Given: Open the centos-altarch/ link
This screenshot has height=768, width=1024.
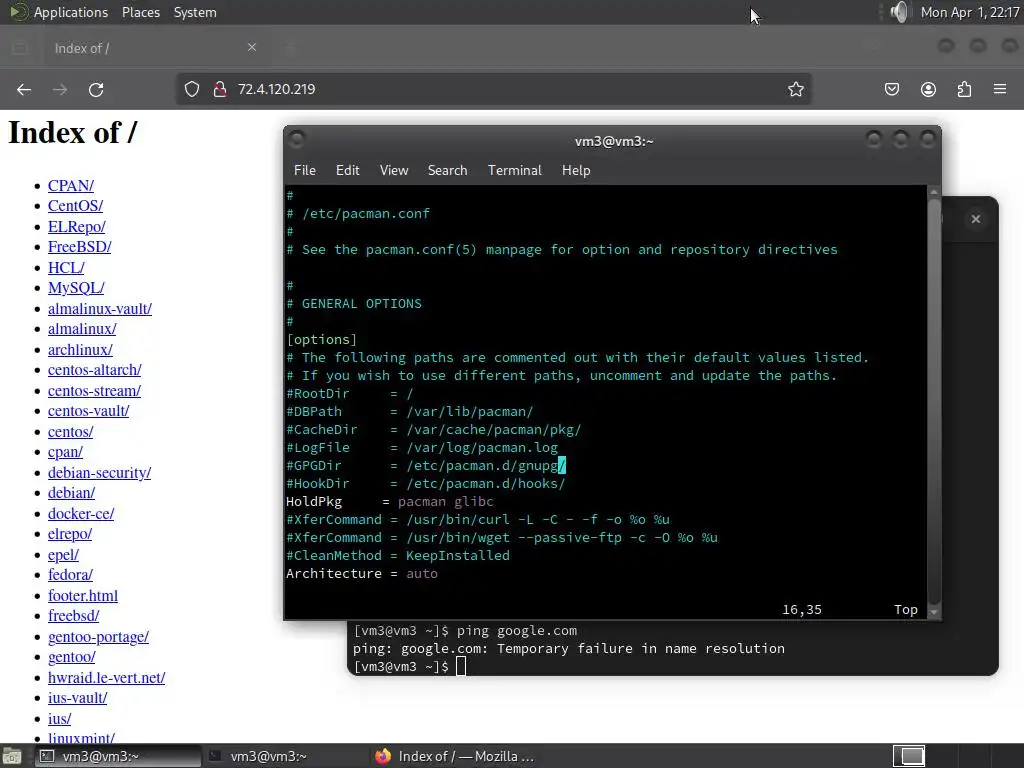Looking at the screenshot, I should [x=95, y=370].
